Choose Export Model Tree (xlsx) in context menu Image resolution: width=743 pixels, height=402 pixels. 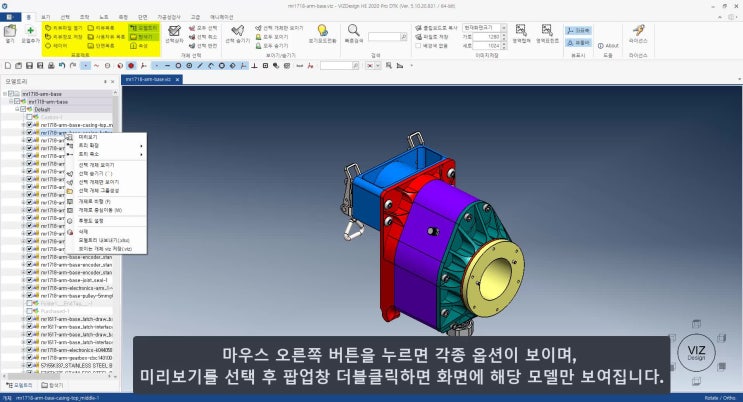pyautogui.click(x=104, y=240)
